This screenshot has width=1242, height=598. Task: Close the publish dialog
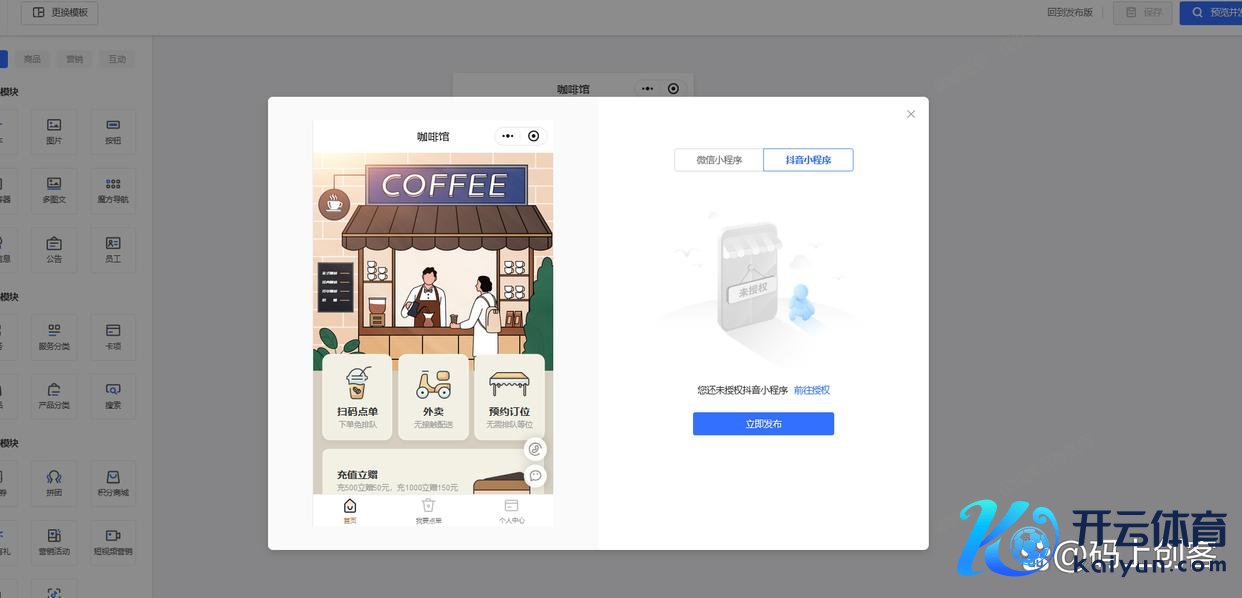point(911,114)
